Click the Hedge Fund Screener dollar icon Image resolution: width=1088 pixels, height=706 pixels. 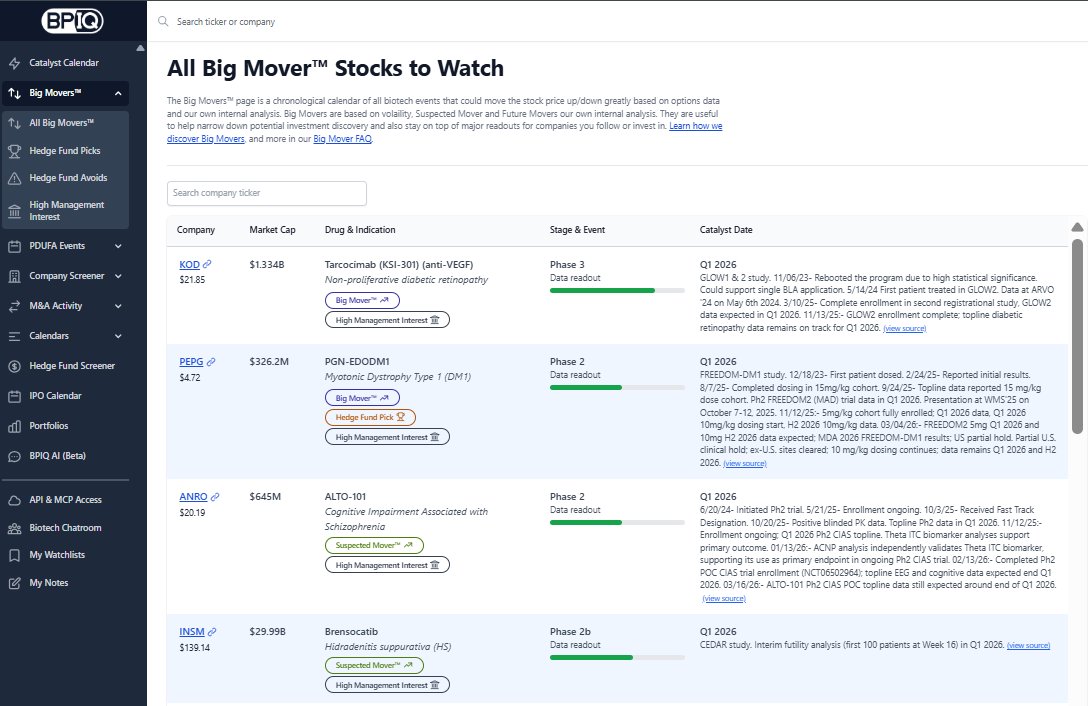[15, 366]
